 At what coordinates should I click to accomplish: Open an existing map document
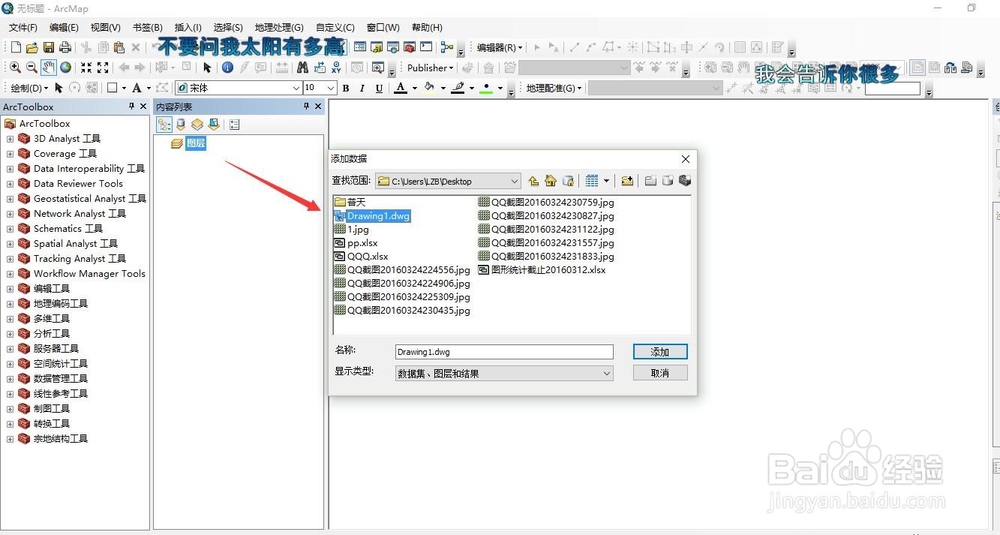point(32,47)
